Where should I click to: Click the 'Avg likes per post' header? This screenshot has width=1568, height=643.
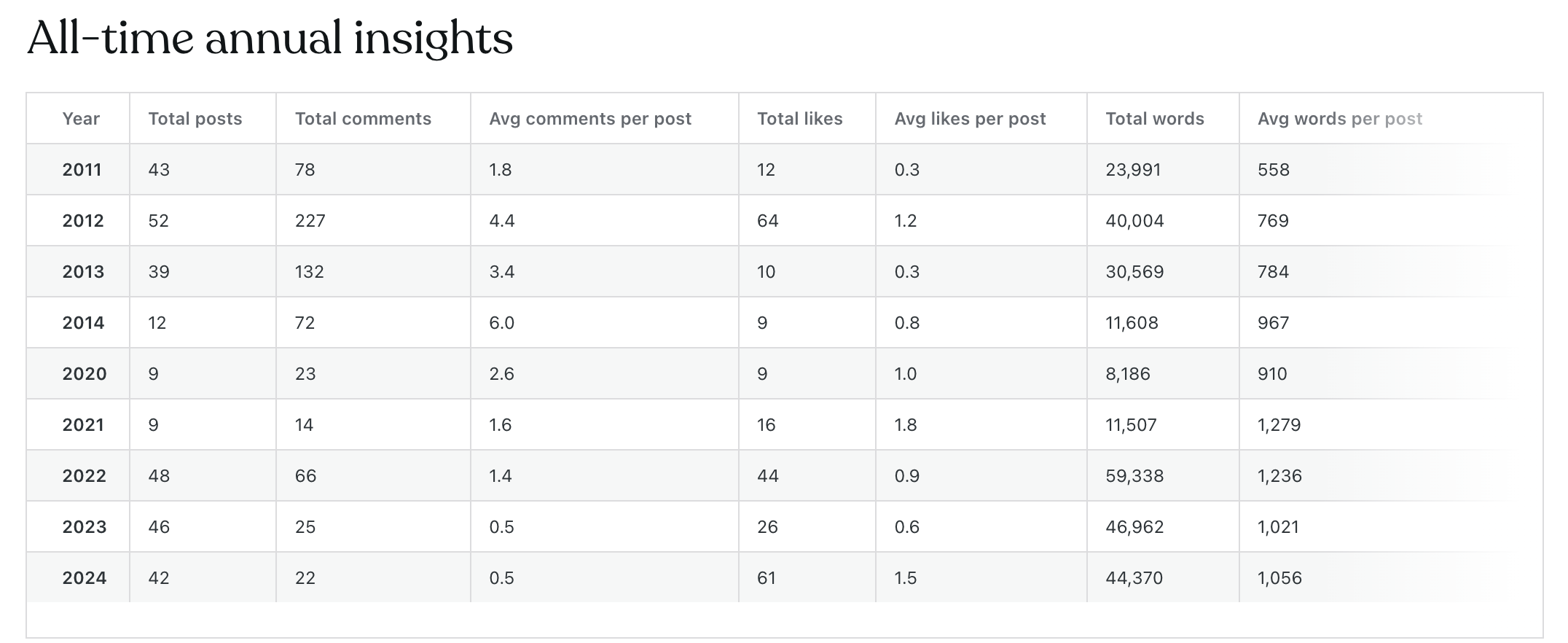tap(970, 119)
